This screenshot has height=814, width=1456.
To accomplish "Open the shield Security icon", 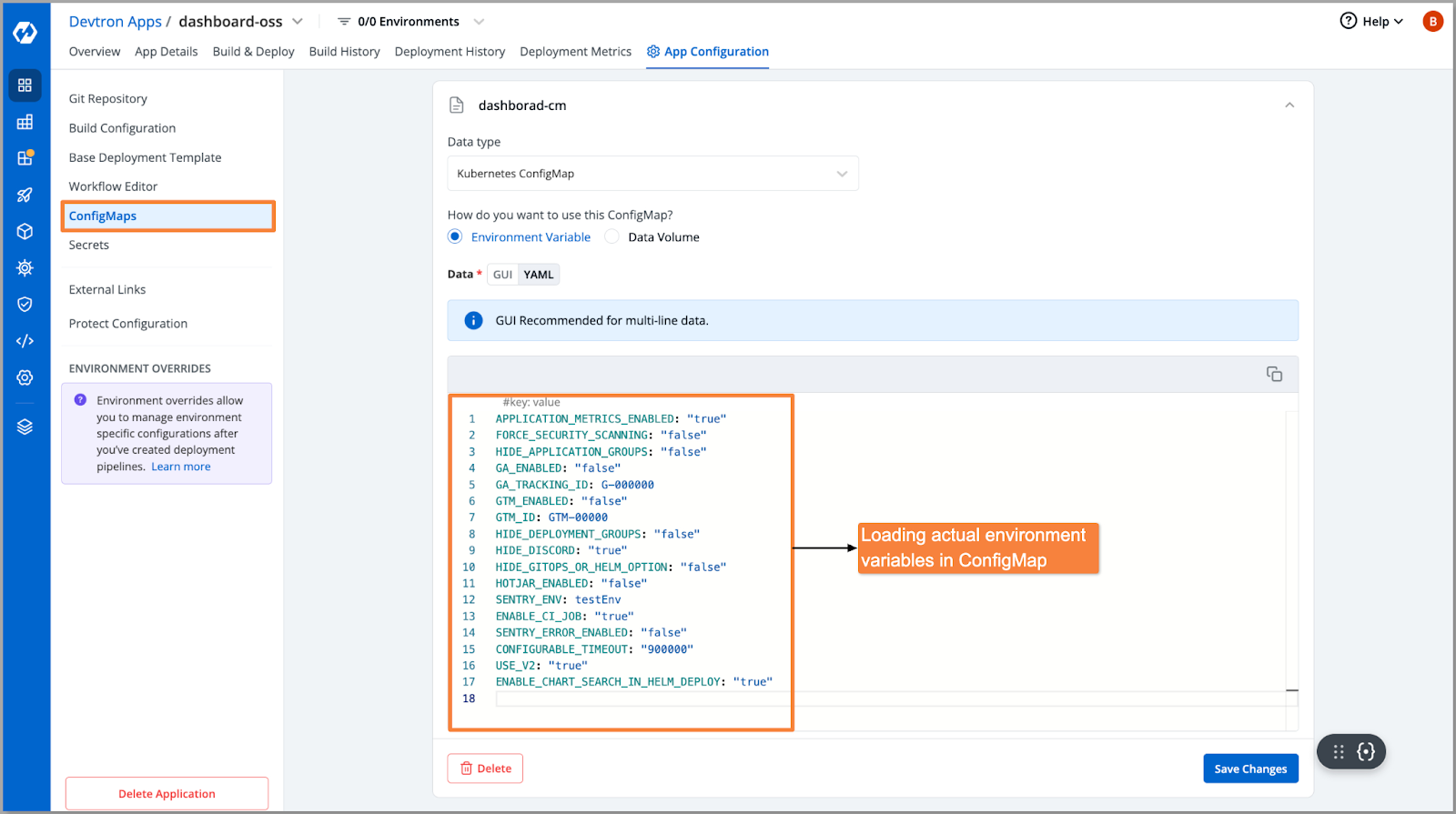I will coord(25,304).
